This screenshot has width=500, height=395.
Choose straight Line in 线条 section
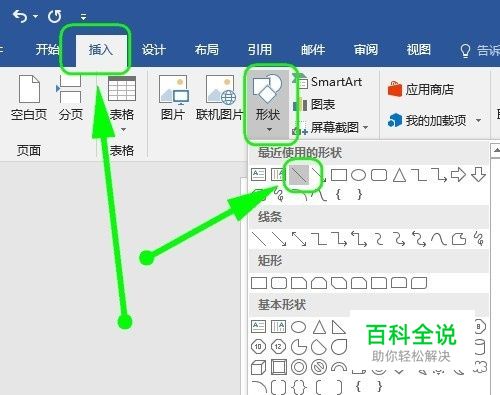point(259,239)
